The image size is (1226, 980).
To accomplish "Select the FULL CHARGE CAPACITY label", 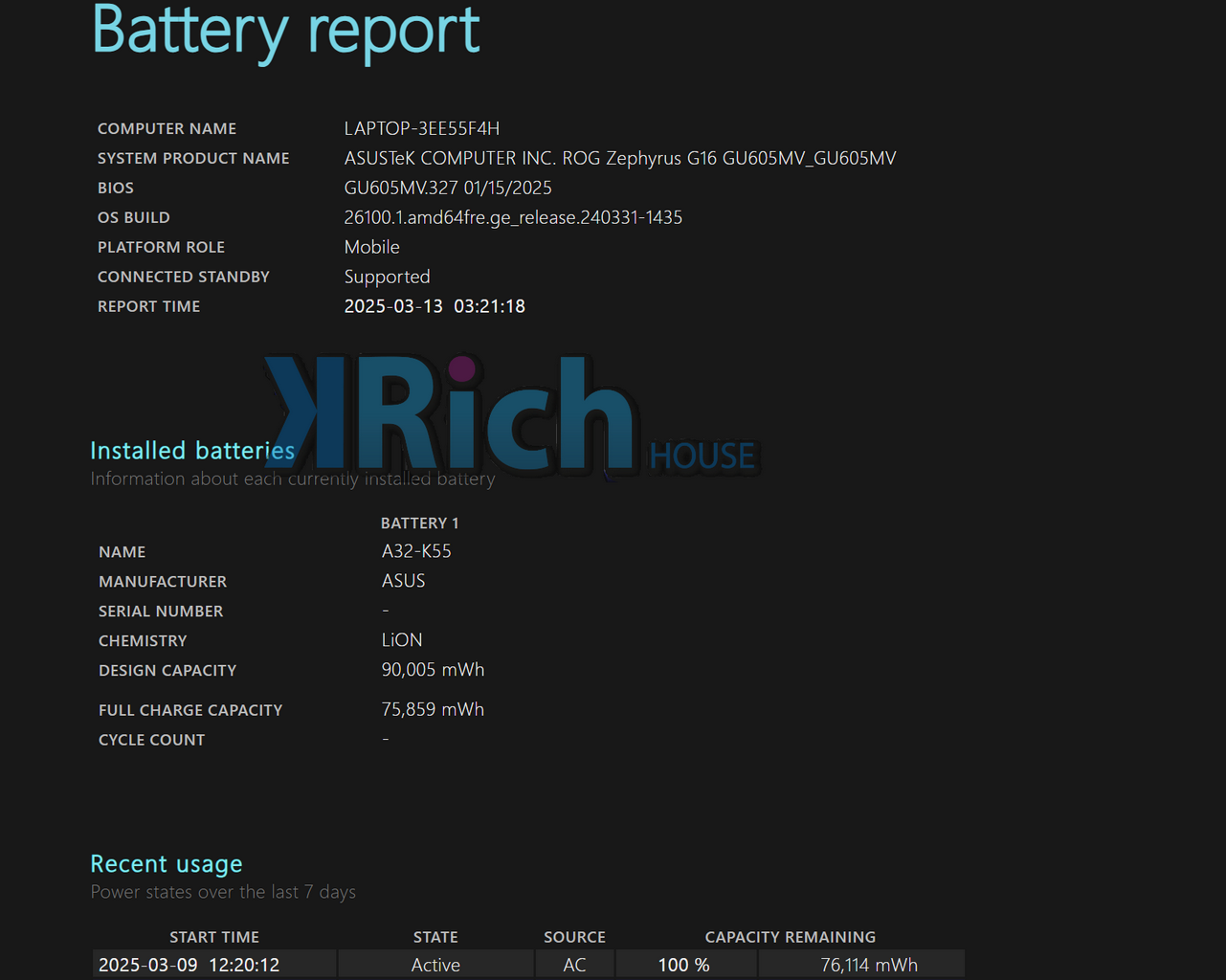I will click(x=190, y=710).
